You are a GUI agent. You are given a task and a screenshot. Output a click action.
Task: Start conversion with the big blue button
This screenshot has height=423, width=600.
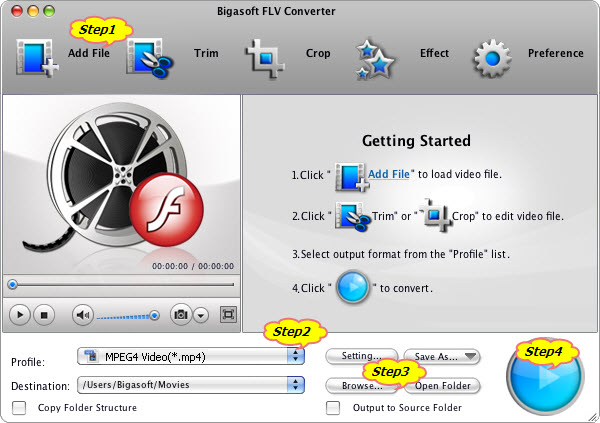point(545,377)
